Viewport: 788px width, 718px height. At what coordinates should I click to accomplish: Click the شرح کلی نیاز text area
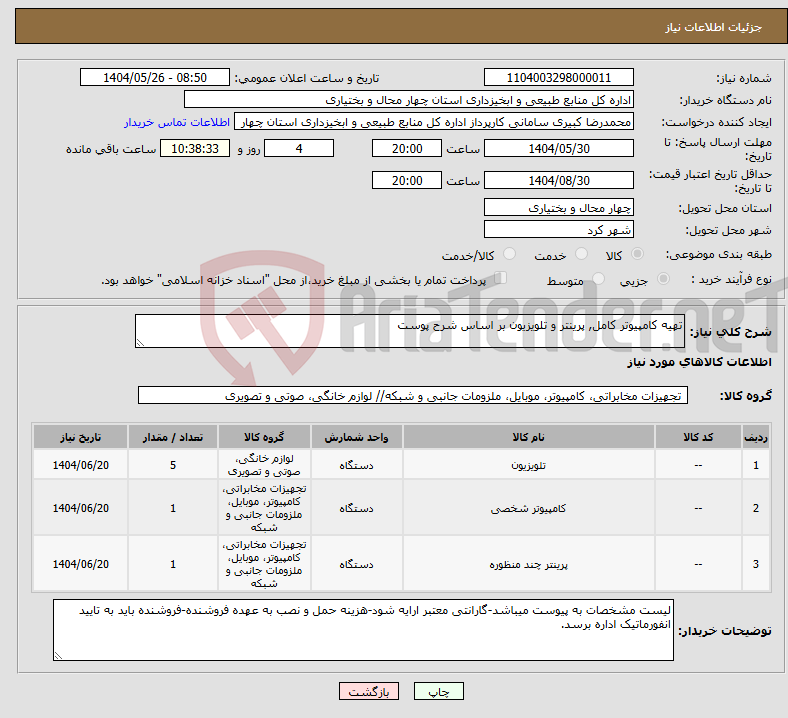[x=410, y=331]
